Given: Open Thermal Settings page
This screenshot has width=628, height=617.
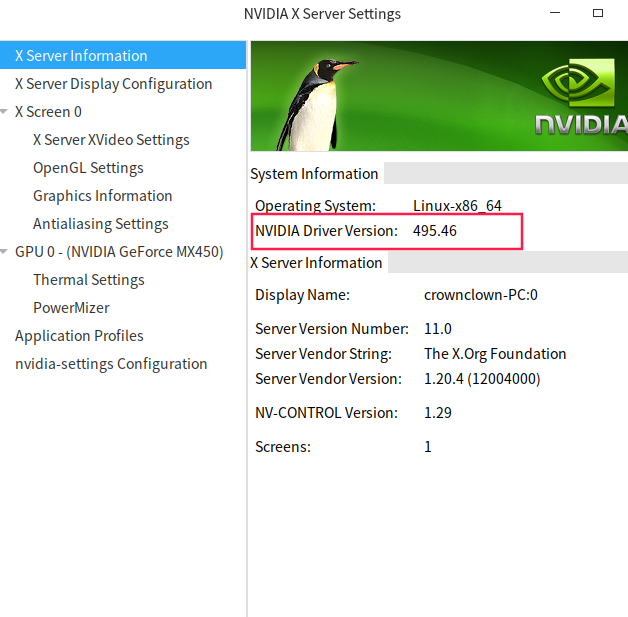Looking at the screenshot, I should pyautogui.click(x=89, y=280).
